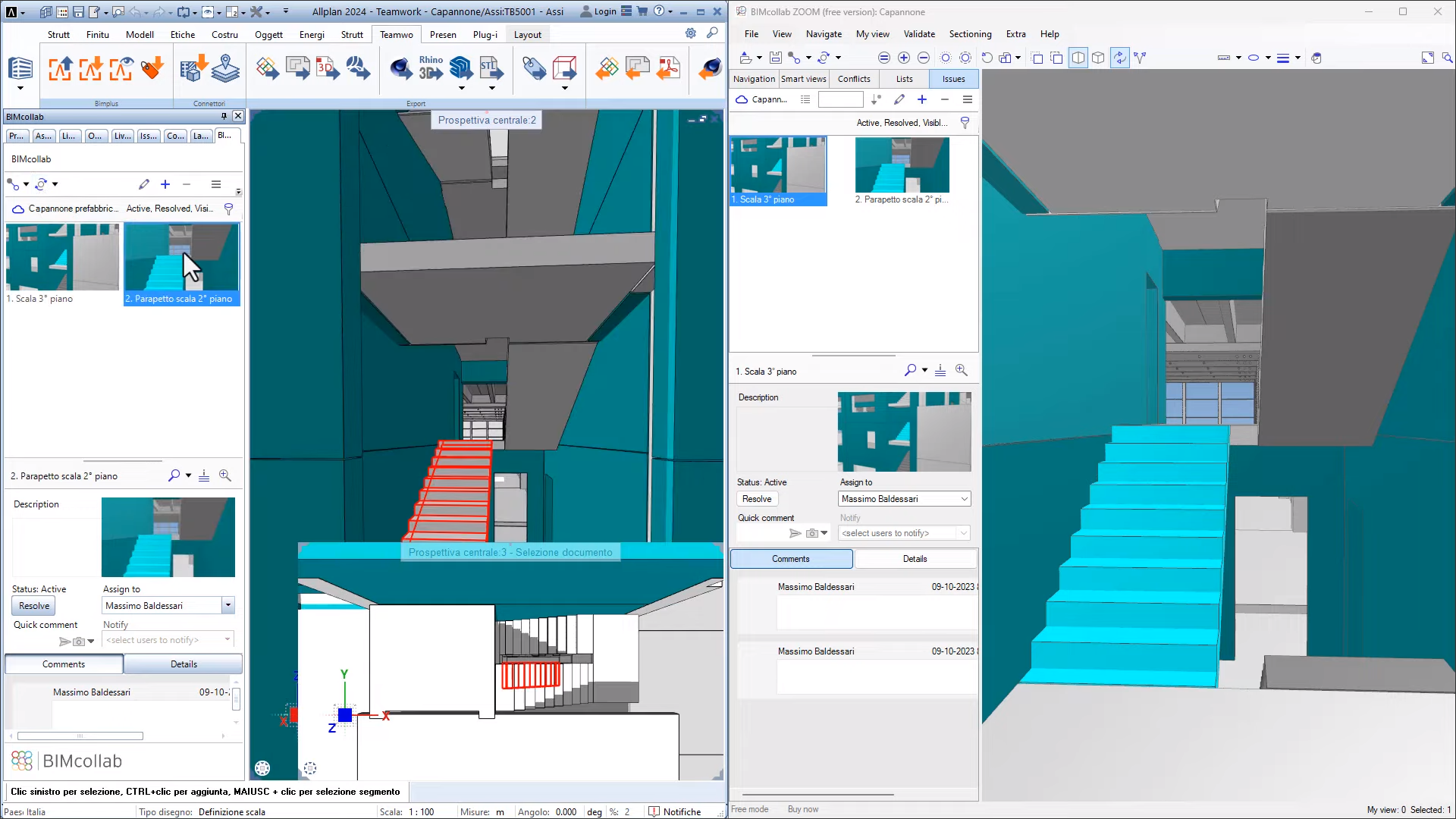Screen dimensions: 1456x819
Task: Click the Save icon in BIMcollab ZOOM toolbar
Action: (775, 58)
